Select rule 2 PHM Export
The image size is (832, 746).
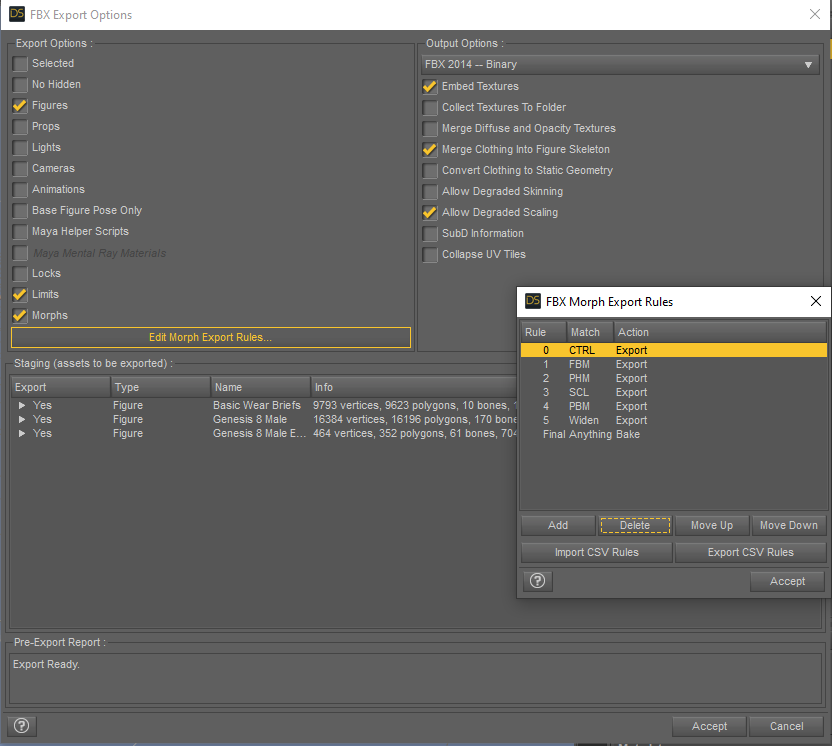pyautogui.click(x=673, y=378)
